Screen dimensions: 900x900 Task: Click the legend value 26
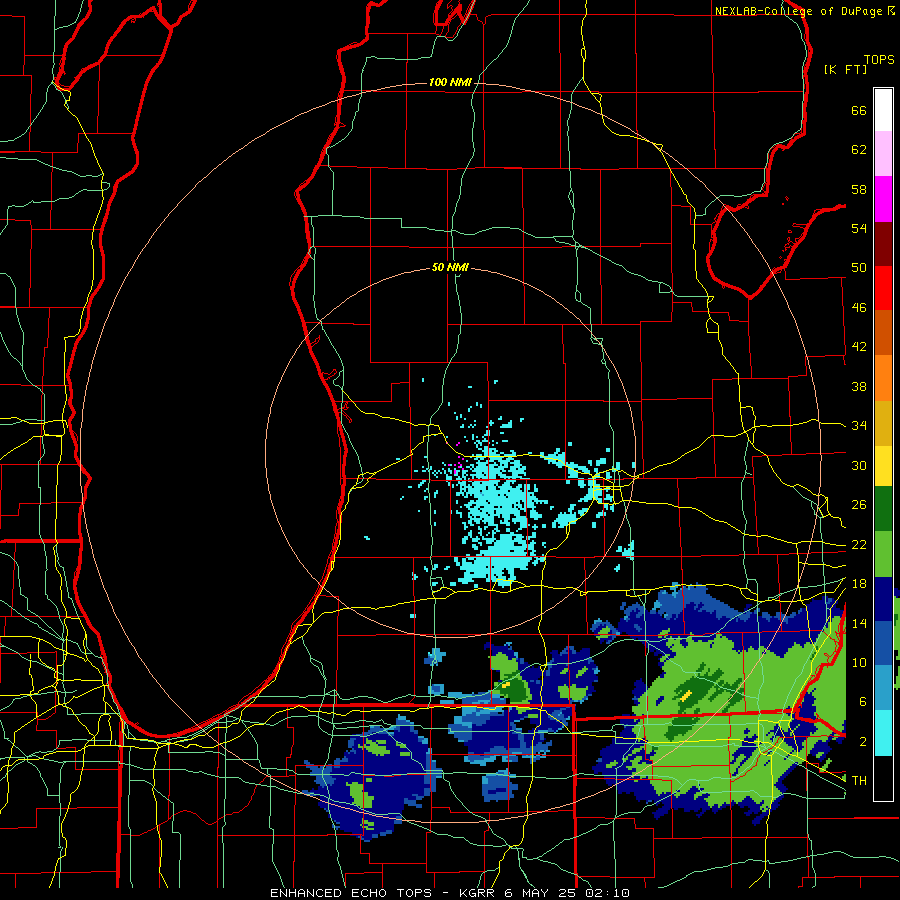coord(859,505)
